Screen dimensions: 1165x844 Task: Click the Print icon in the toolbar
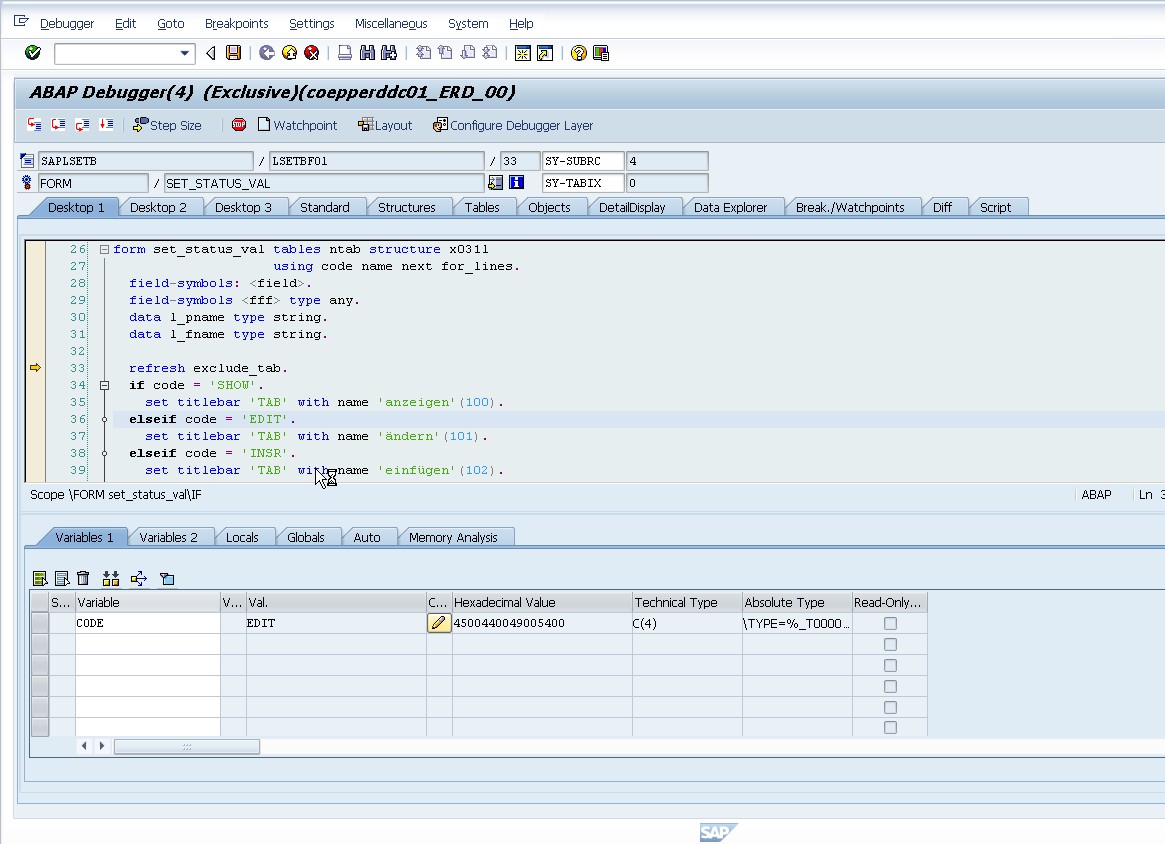(345, 53)
